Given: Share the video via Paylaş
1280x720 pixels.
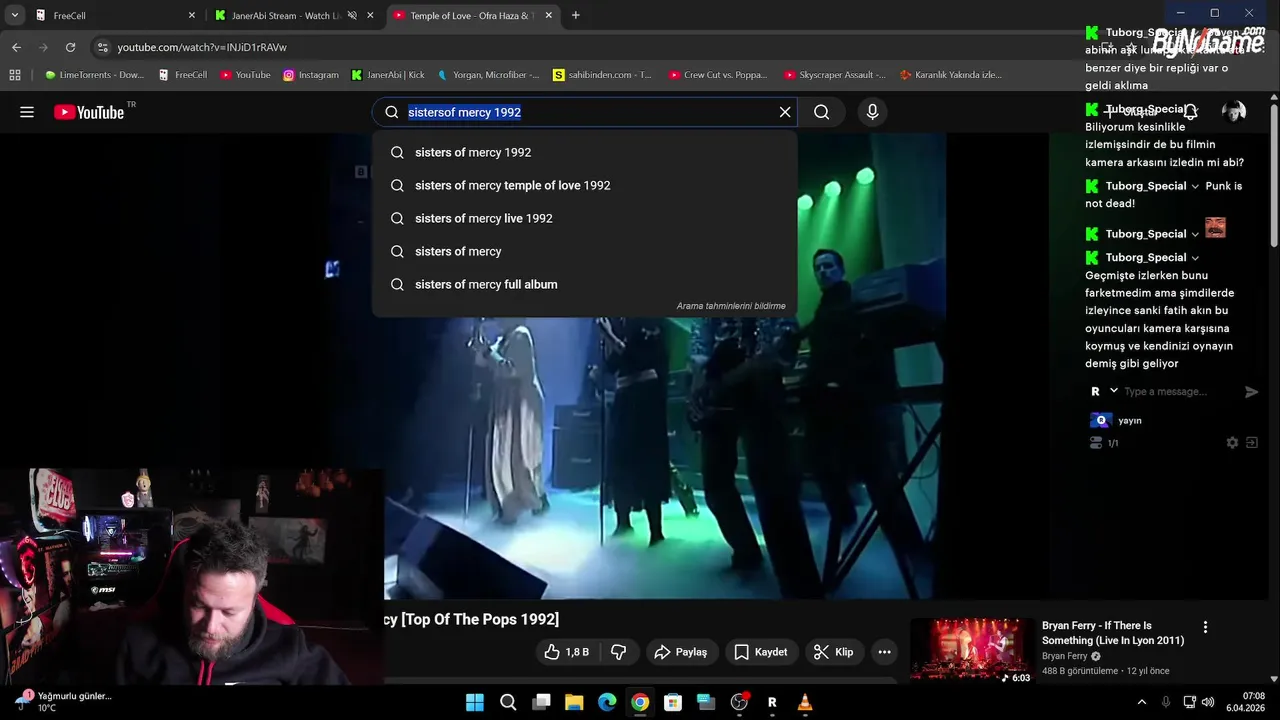Looking at the screenshot, I should pos(680,652).
